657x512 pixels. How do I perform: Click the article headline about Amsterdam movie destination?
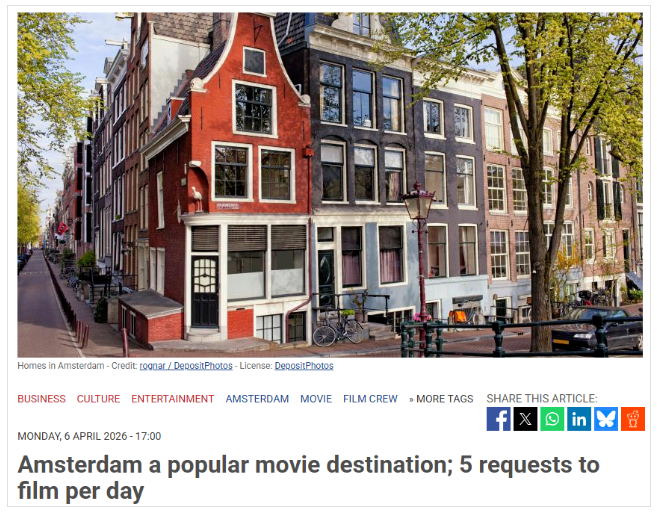[308, 478]
